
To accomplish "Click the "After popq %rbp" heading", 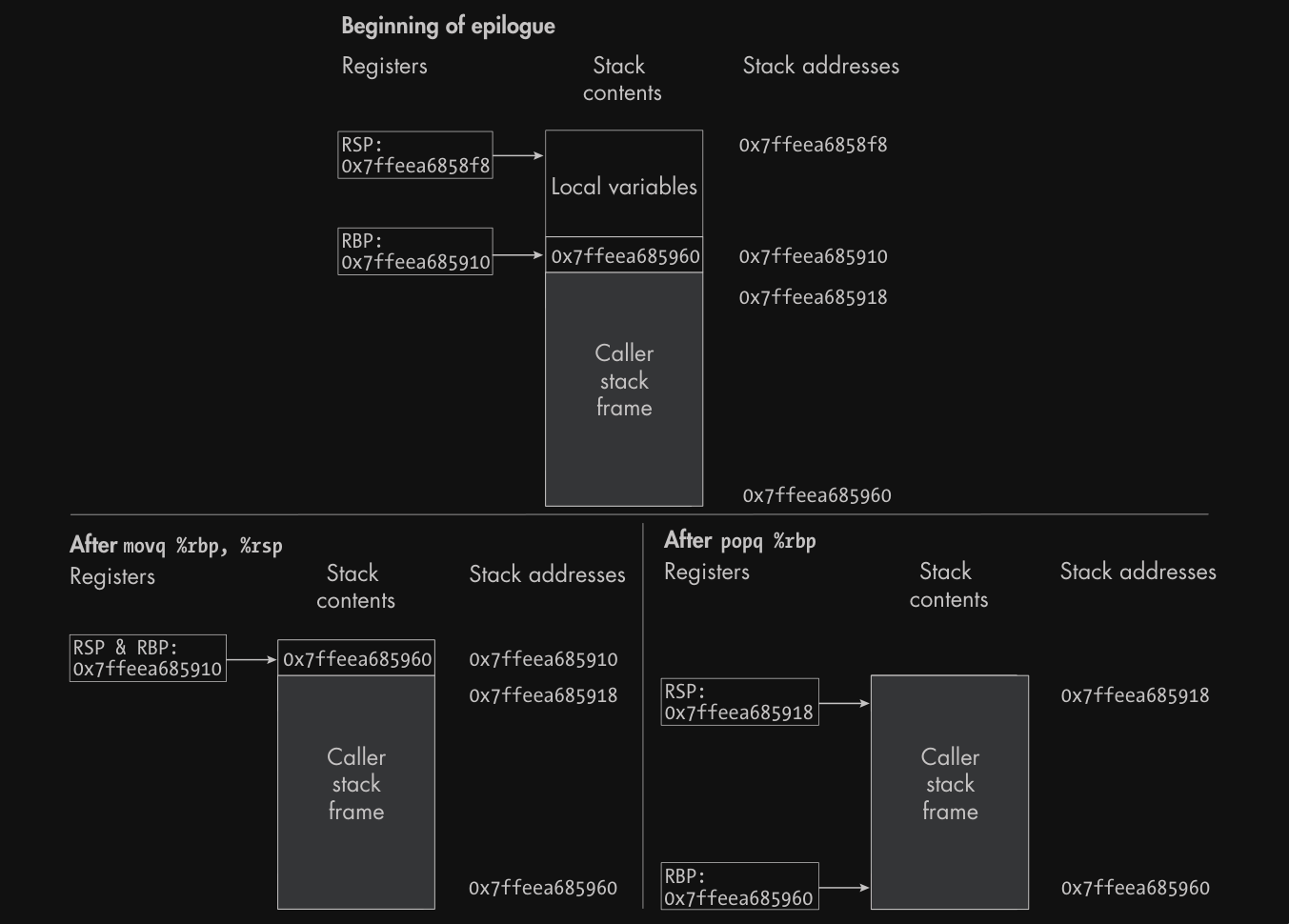I will pyautogui.click(x=740, y=540).
